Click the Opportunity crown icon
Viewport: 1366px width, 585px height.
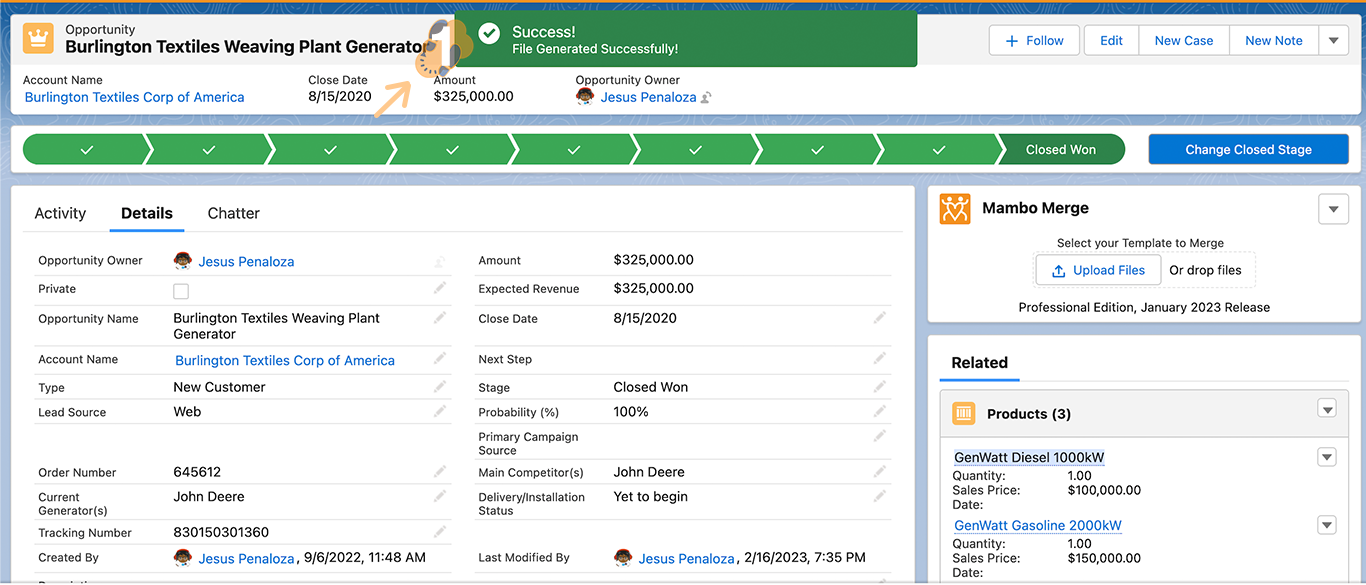38,39
